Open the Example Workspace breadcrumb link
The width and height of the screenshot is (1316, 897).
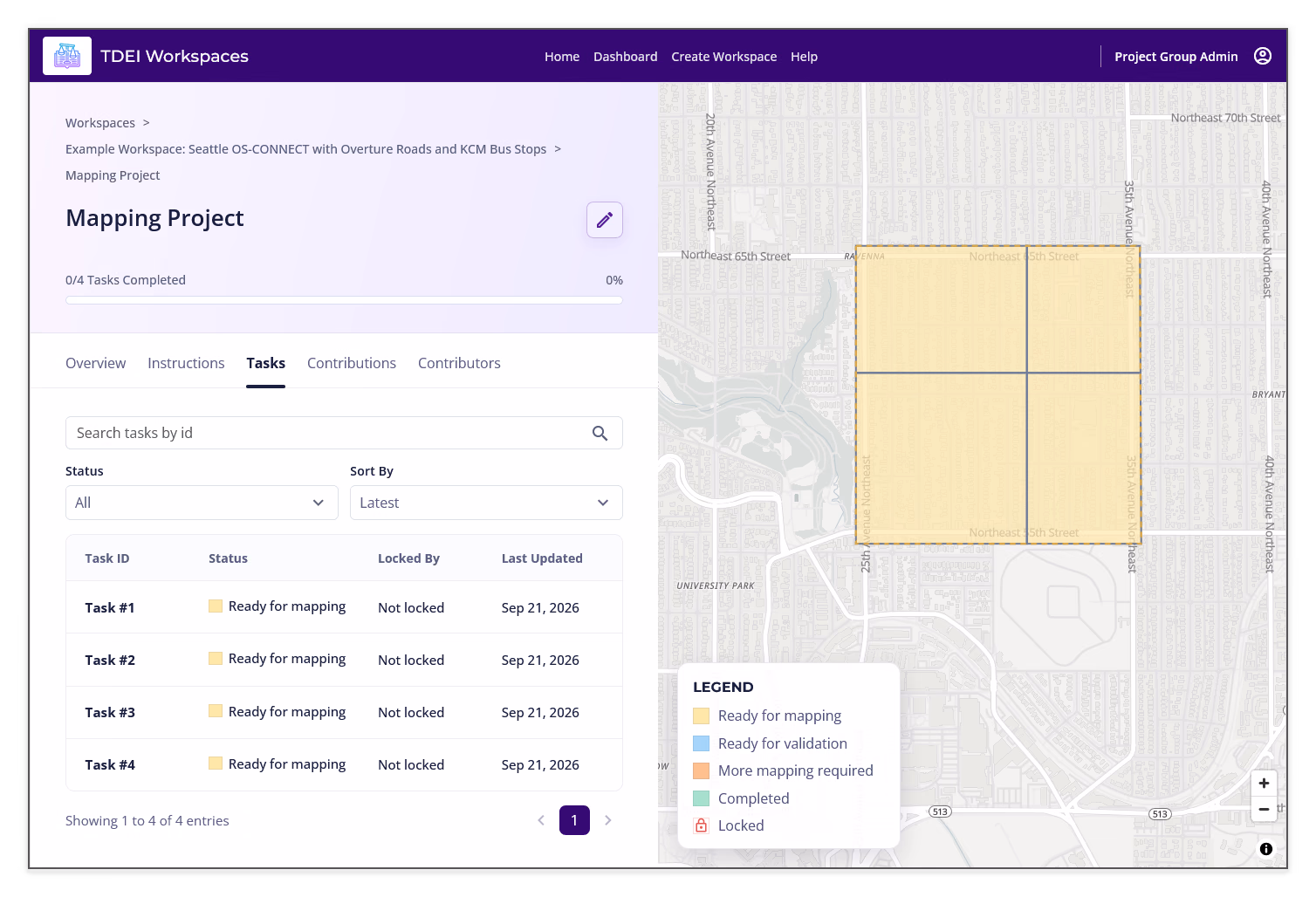point(306,149)
